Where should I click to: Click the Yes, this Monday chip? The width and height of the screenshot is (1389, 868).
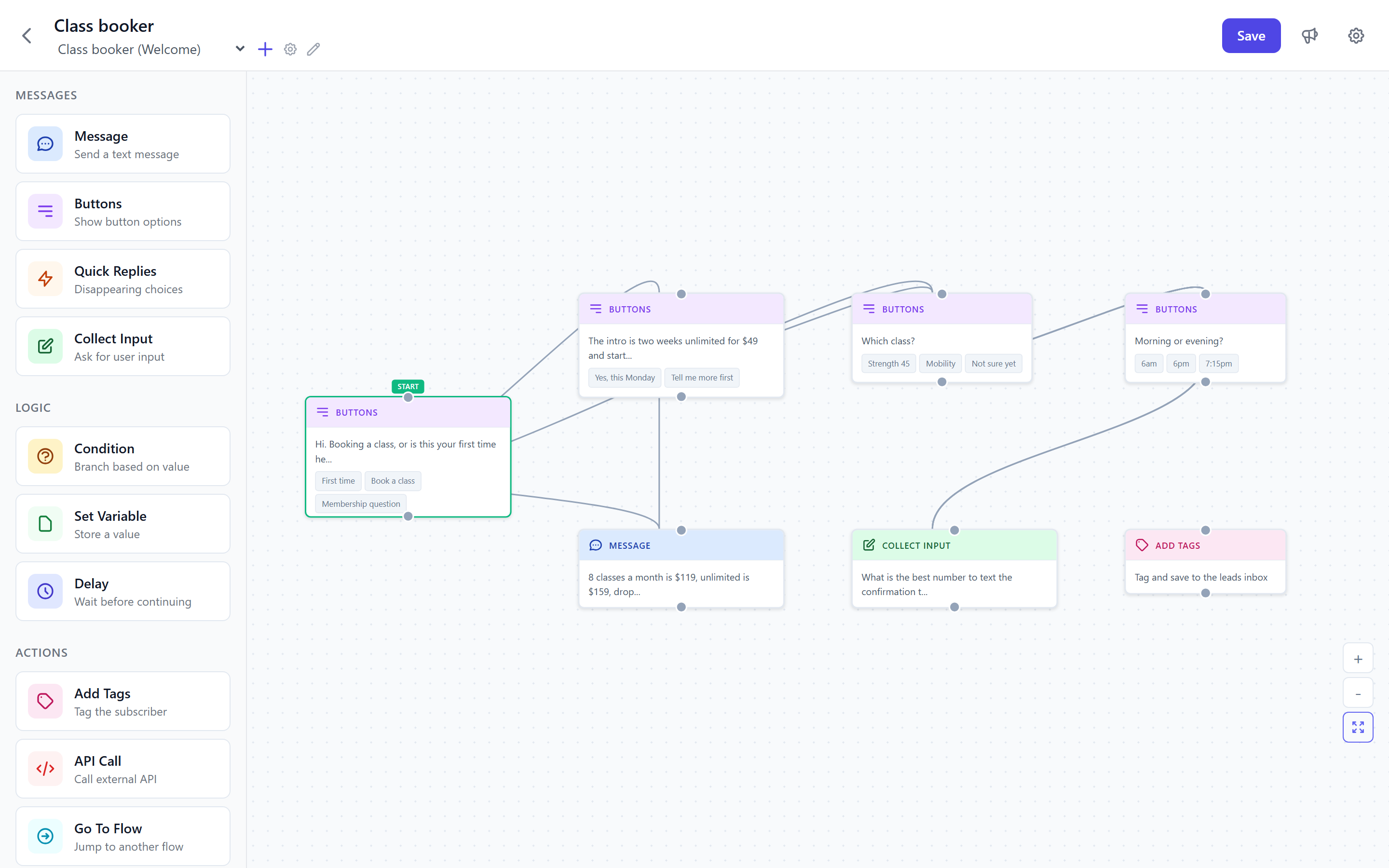[x=625, y=378]
